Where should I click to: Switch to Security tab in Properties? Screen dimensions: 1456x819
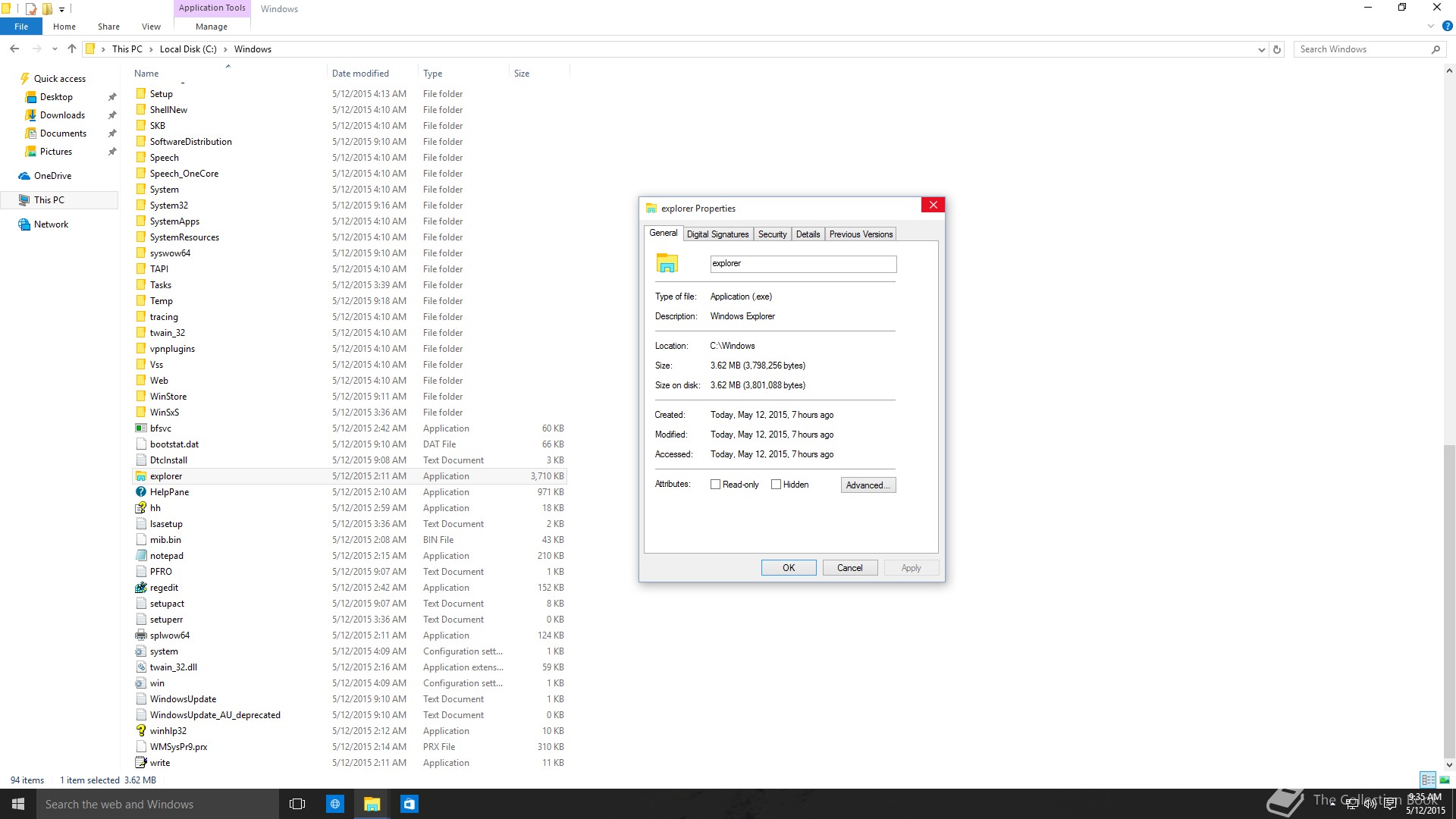[772, 234]
